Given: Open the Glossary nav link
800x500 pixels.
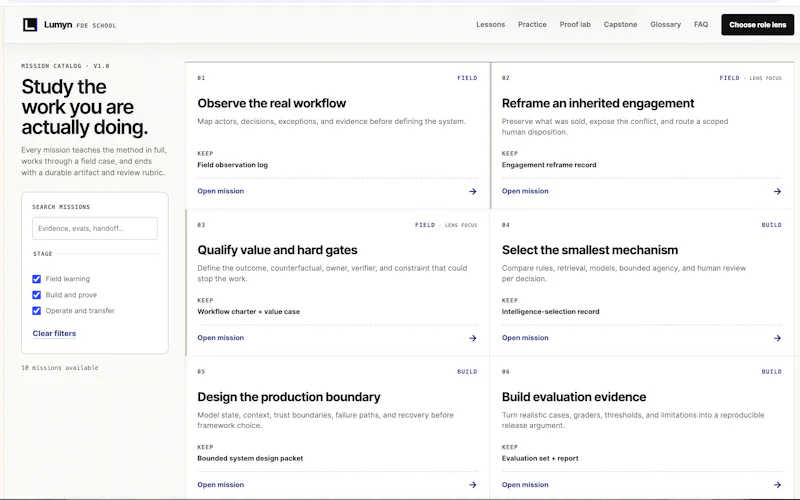Looking at the screenshot, I should [665, 24].
